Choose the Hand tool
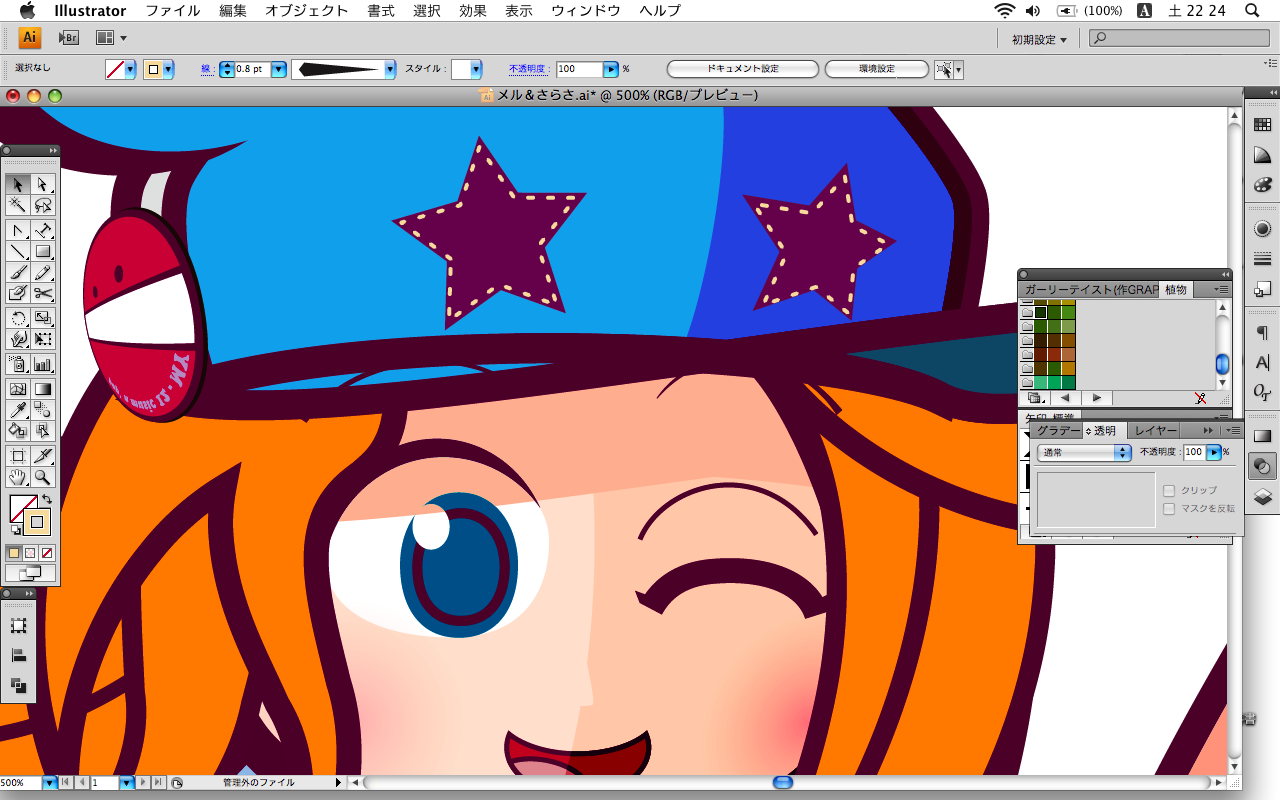Image resolution: width=1280 pixels, height=800 pixels. click(17, 477)
